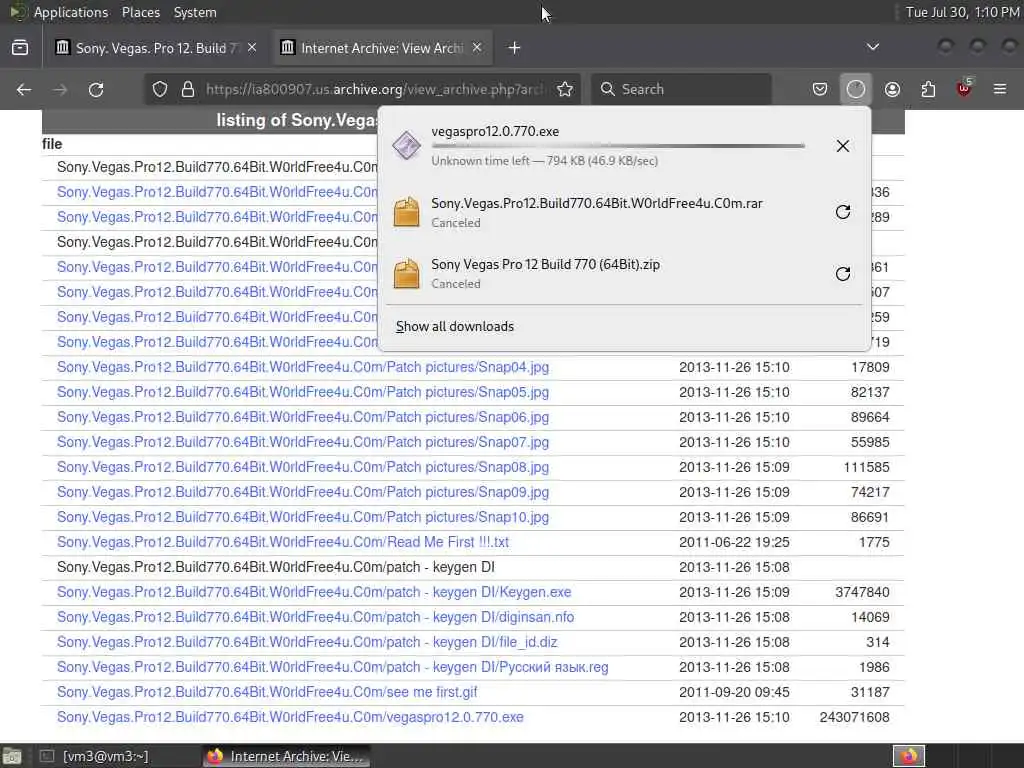Open the Snap08.jpg link
1024x768 pixels.
pyautogui.click(x=303, y=467)
